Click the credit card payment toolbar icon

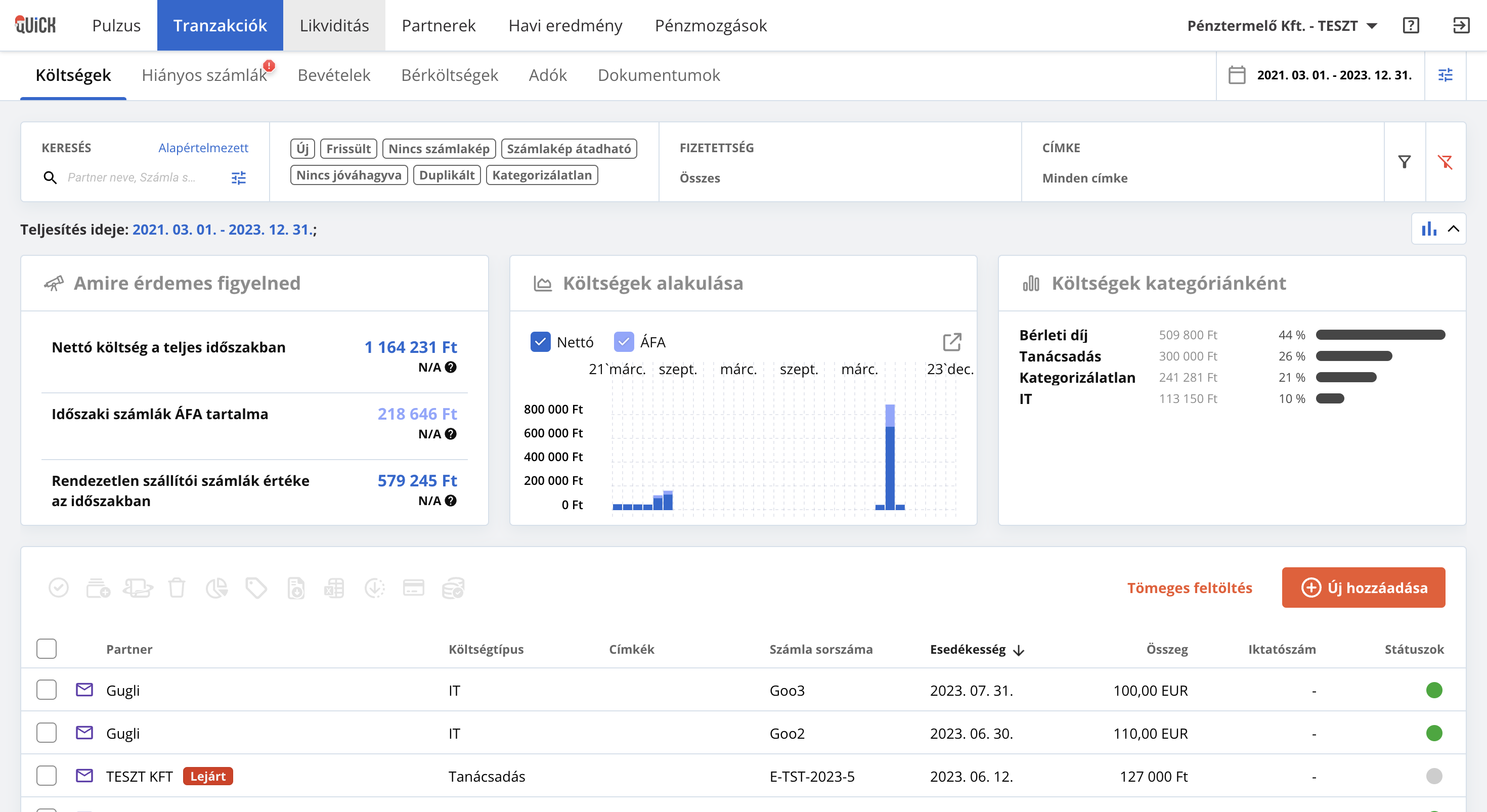click(x=413, y=588)
